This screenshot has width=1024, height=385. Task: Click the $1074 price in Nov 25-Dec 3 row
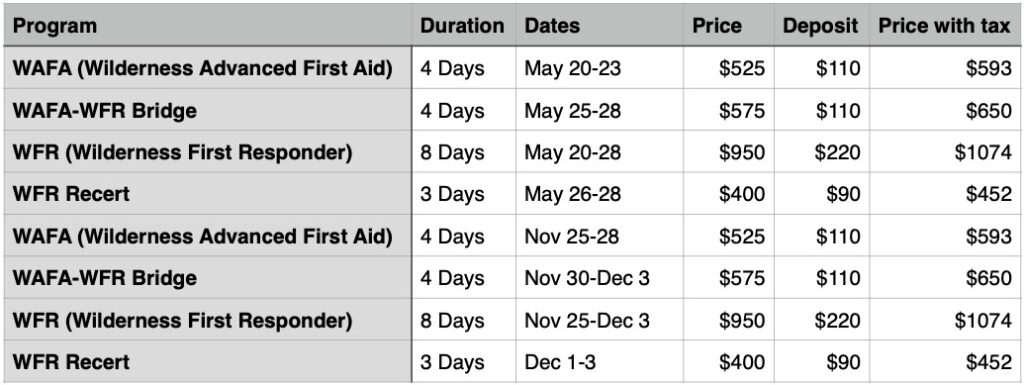944,319
